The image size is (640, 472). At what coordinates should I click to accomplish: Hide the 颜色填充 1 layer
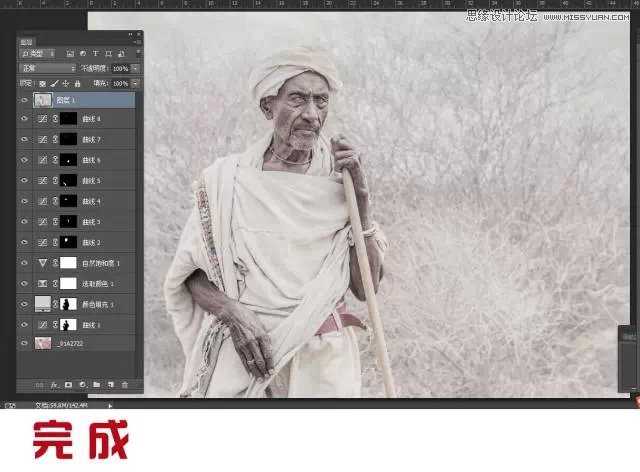click(24, 304)
